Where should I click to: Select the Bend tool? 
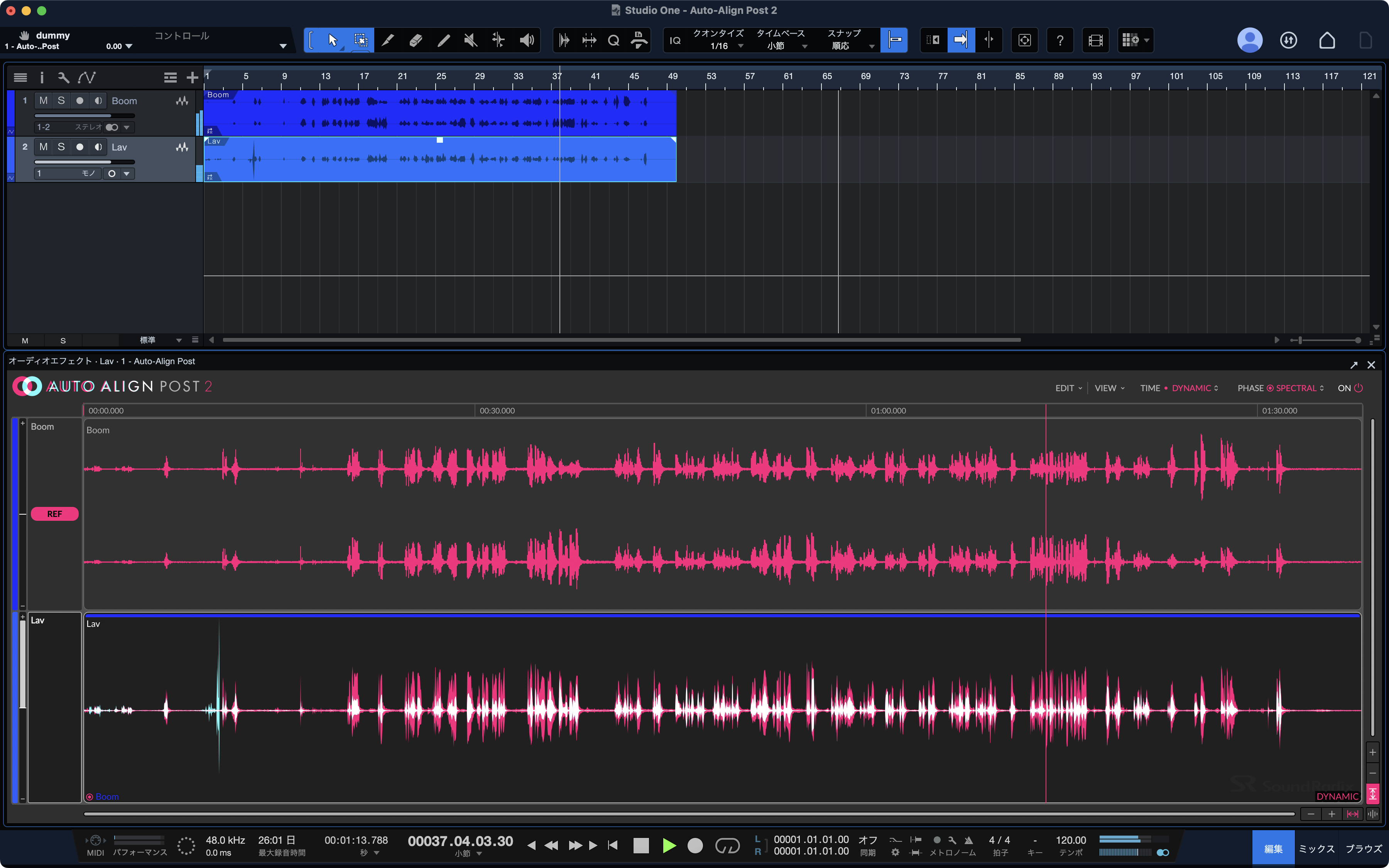(x=498, y=40)
